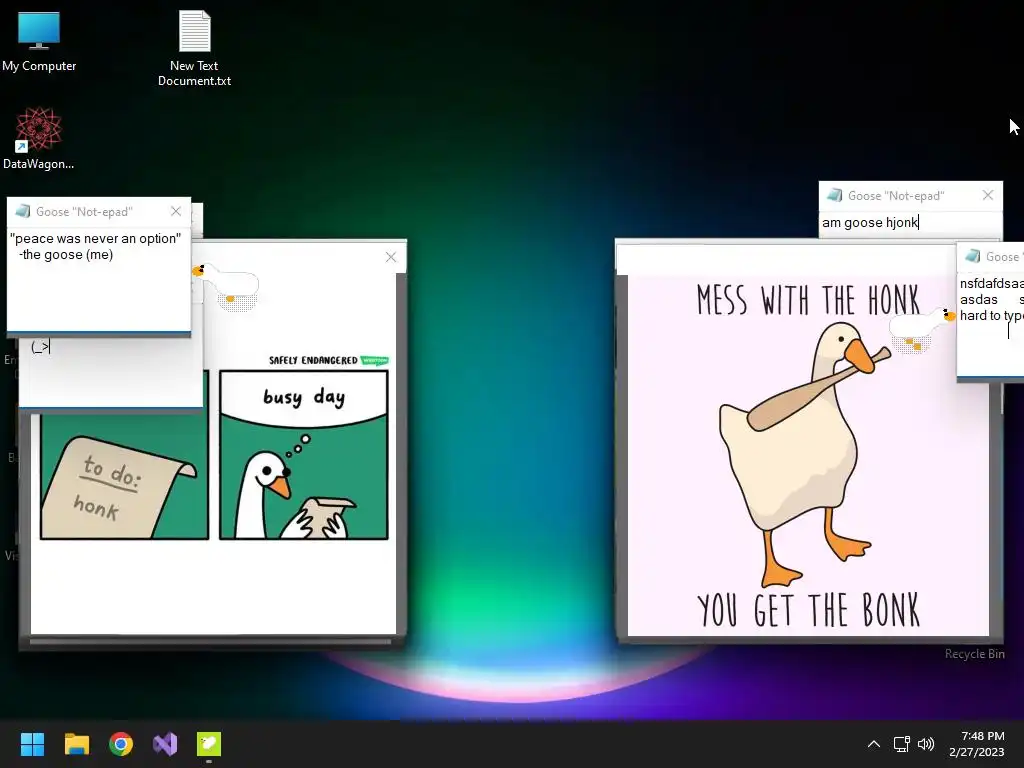Click the goose app taskbar icon
This screenshot has width=1024, height=768.
[209, 744]
